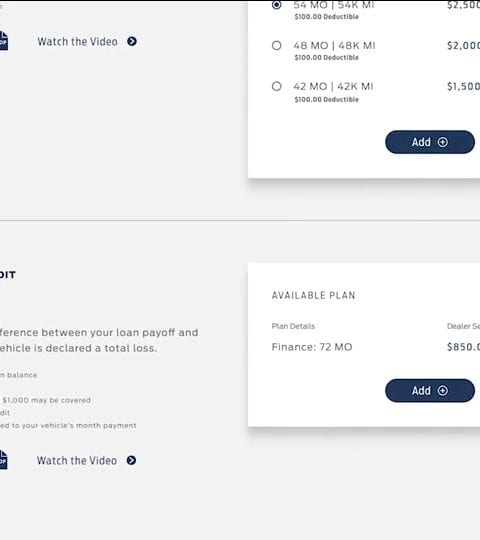Add the selected deductible coverage plan
Viewport: 480px width, 540px height.
point(430,142)
